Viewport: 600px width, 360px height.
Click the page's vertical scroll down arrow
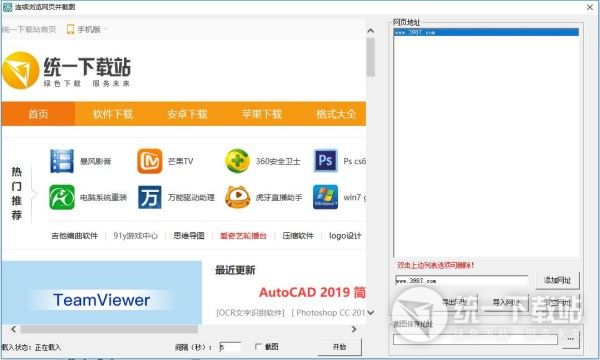coord(370,313)
